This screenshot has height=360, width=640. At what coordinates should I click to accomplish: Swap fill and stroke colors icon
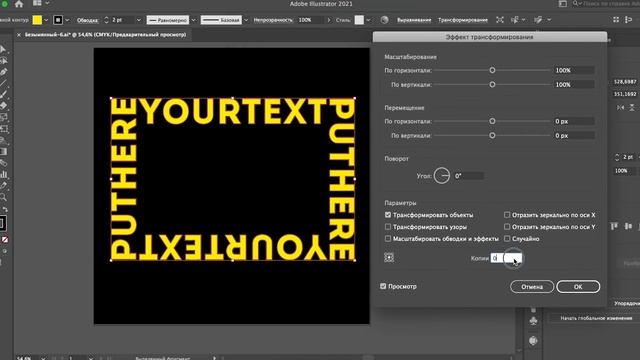[5, 210]
